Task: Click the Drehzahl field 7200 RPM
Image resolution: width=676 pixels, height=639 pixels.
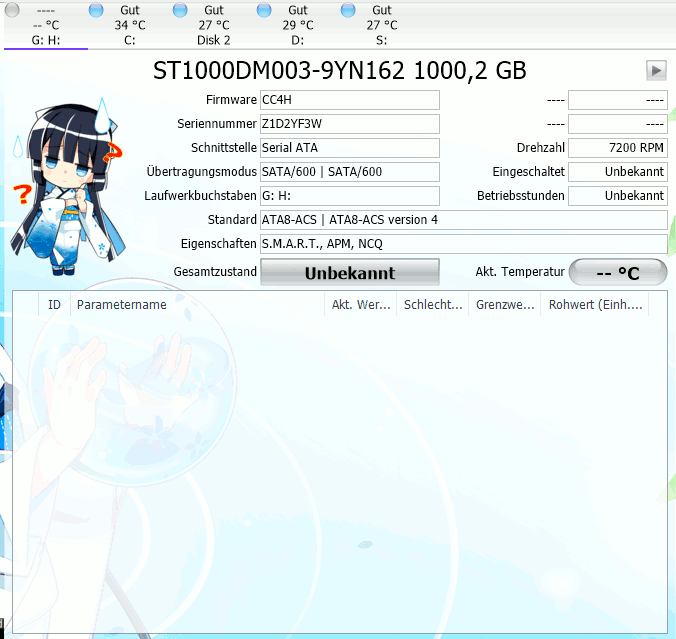Action: point(618,148)
